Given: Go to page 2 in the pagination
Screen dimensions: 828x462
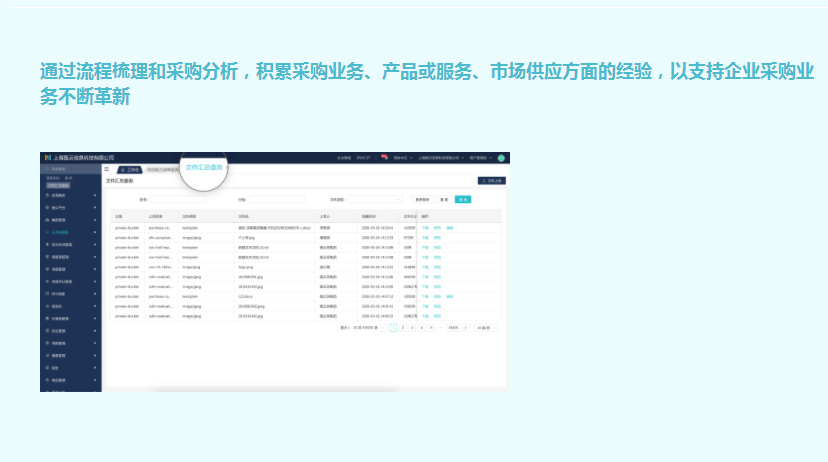Looking at the screenshot, I should click(402, 328).
